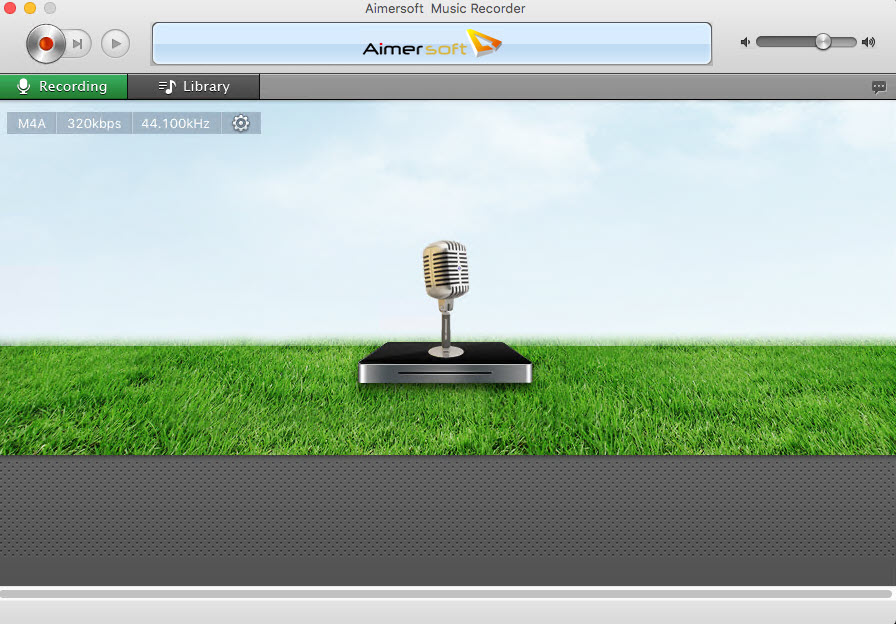Click the volume slider knob
This screenshot has height=624, width=896.
[823, 42]
